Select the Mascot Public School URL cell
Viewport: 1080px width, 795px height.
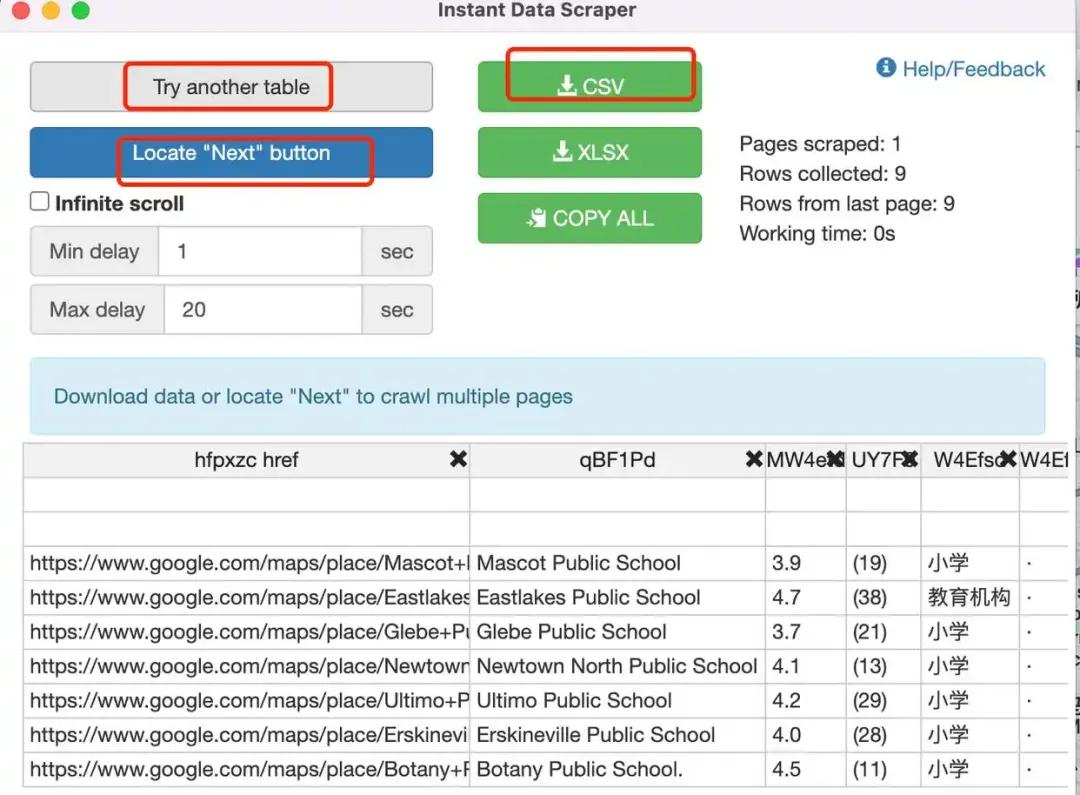[x=248, y=563]
